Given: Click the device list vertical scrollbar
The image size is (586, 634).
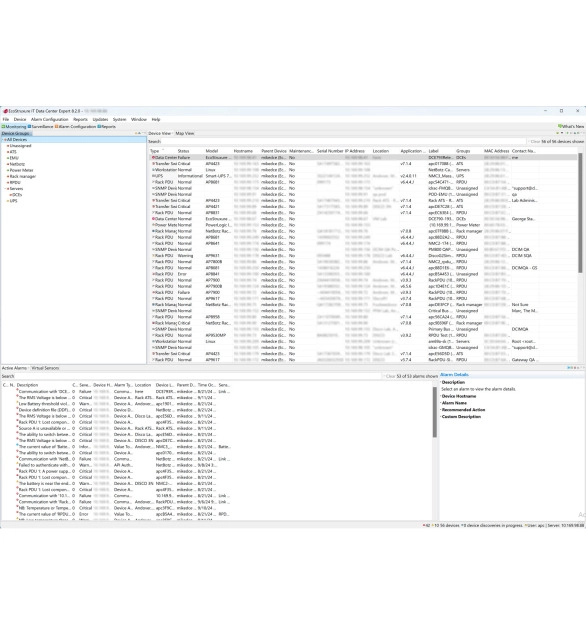Looking at the screenshot, I should (x=580, y=212).
